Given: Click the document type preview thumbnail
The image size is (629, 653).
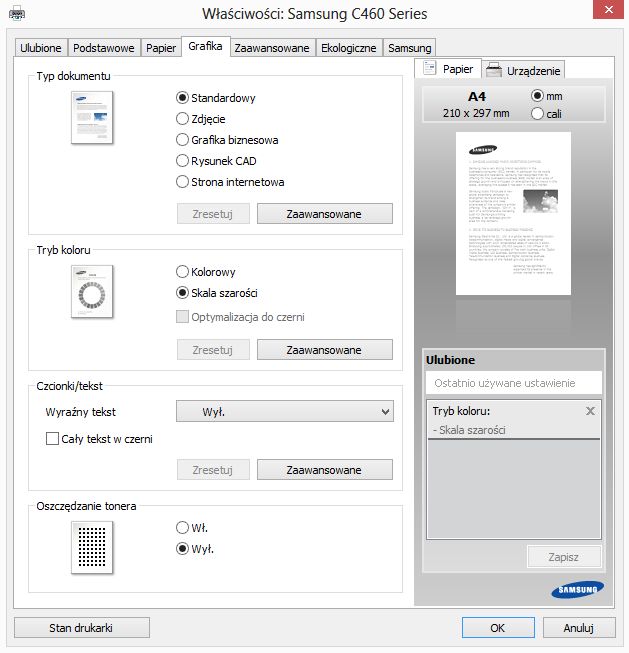Looking at the screenshot, I should (92, 117).
